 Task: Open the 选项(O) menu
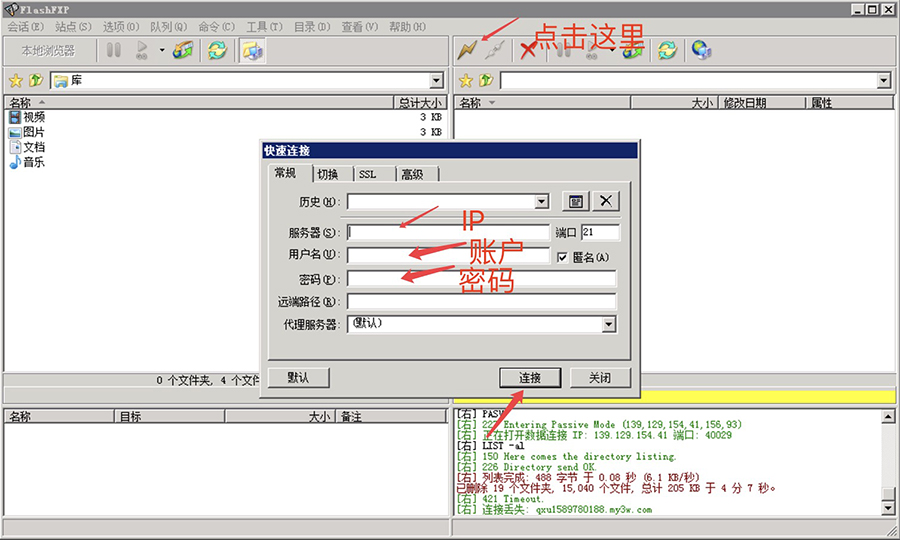tap(121, 27)
